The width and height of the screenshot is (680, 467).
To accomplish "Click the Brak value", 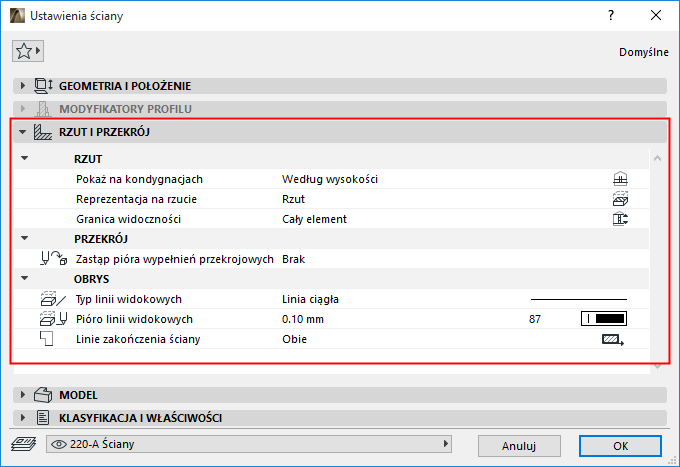I will point(293,259).
